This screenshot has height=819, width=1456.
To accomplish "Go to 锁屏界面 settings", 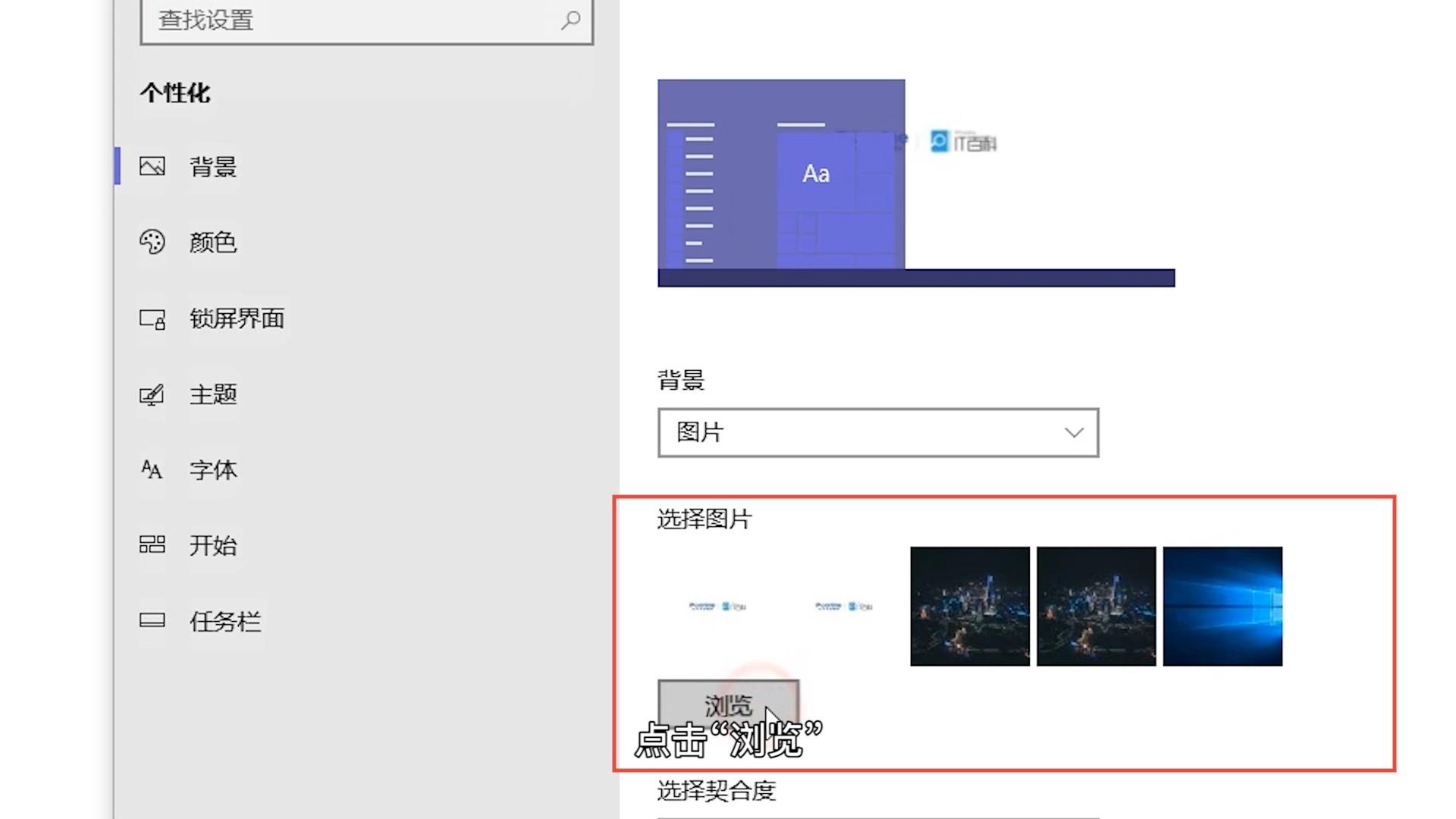I will tap(237, 318).
